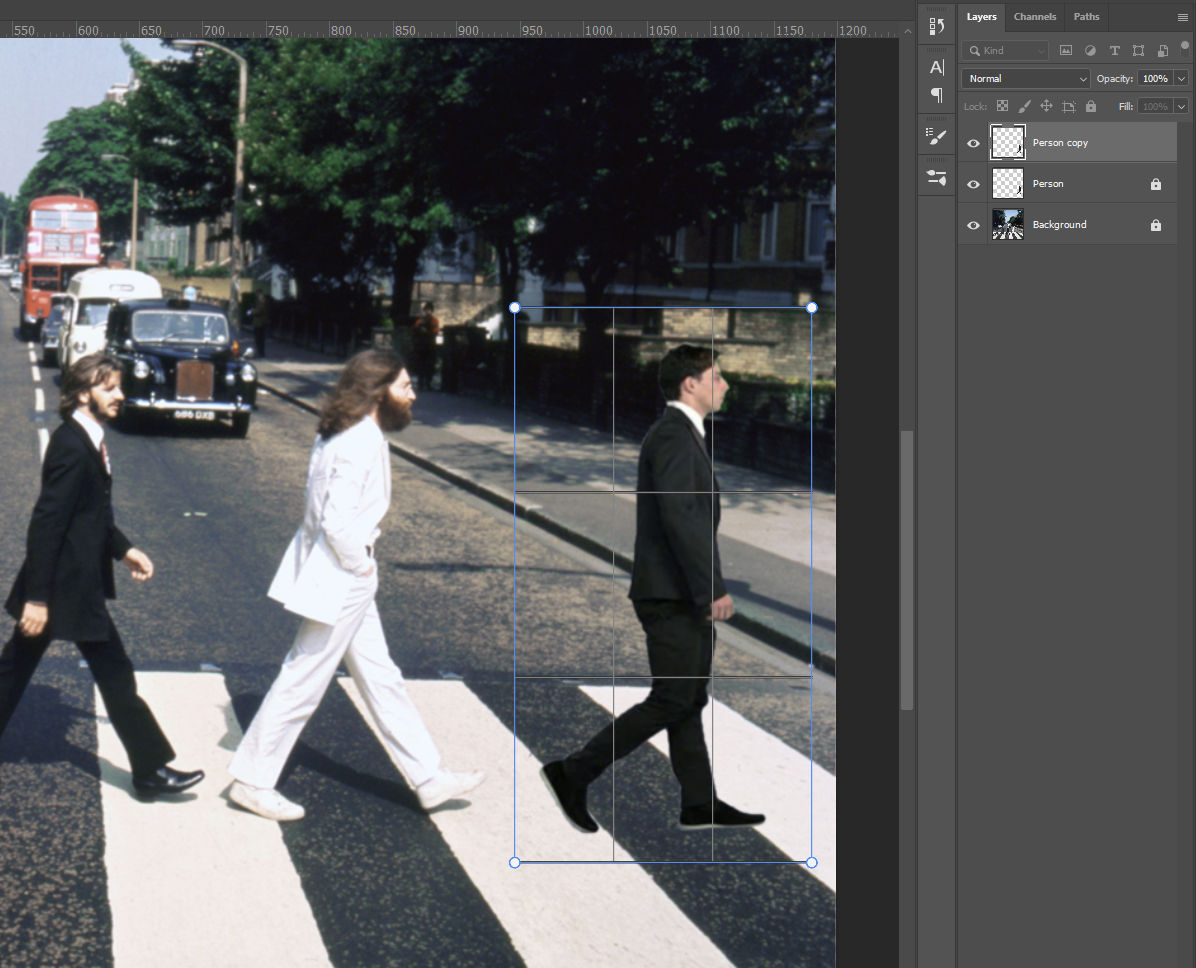This screenshot has width=1196, height=968.
Task: Click the lock icon on Person layer
Action: tap(1156, 184)
